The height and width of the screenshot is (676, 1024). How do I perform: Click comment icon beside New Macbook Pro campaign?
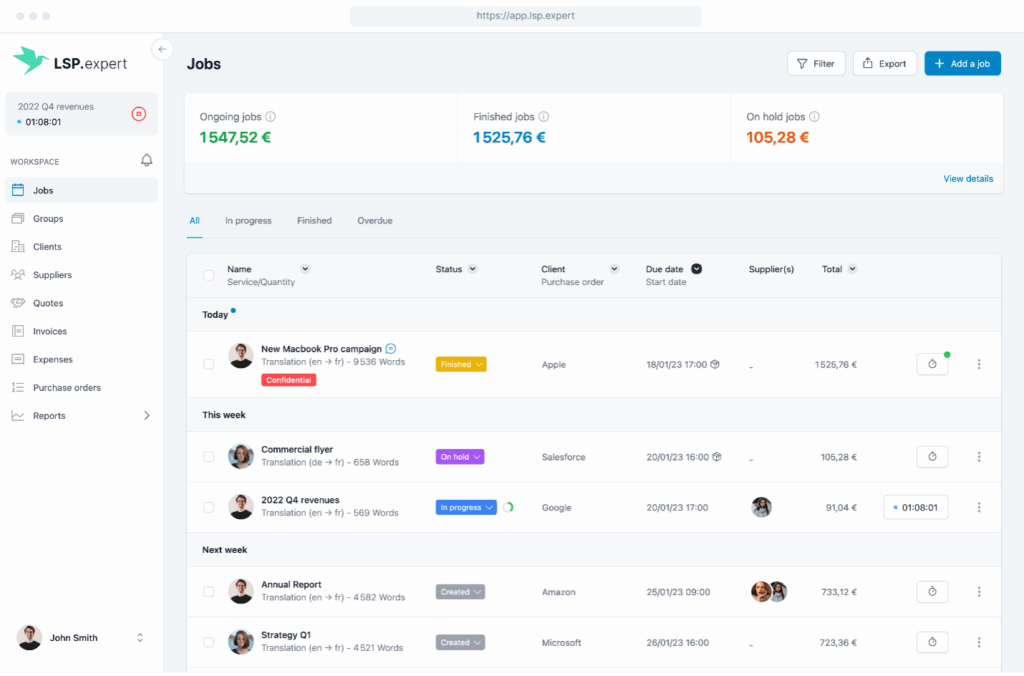[x=391, y=349]
